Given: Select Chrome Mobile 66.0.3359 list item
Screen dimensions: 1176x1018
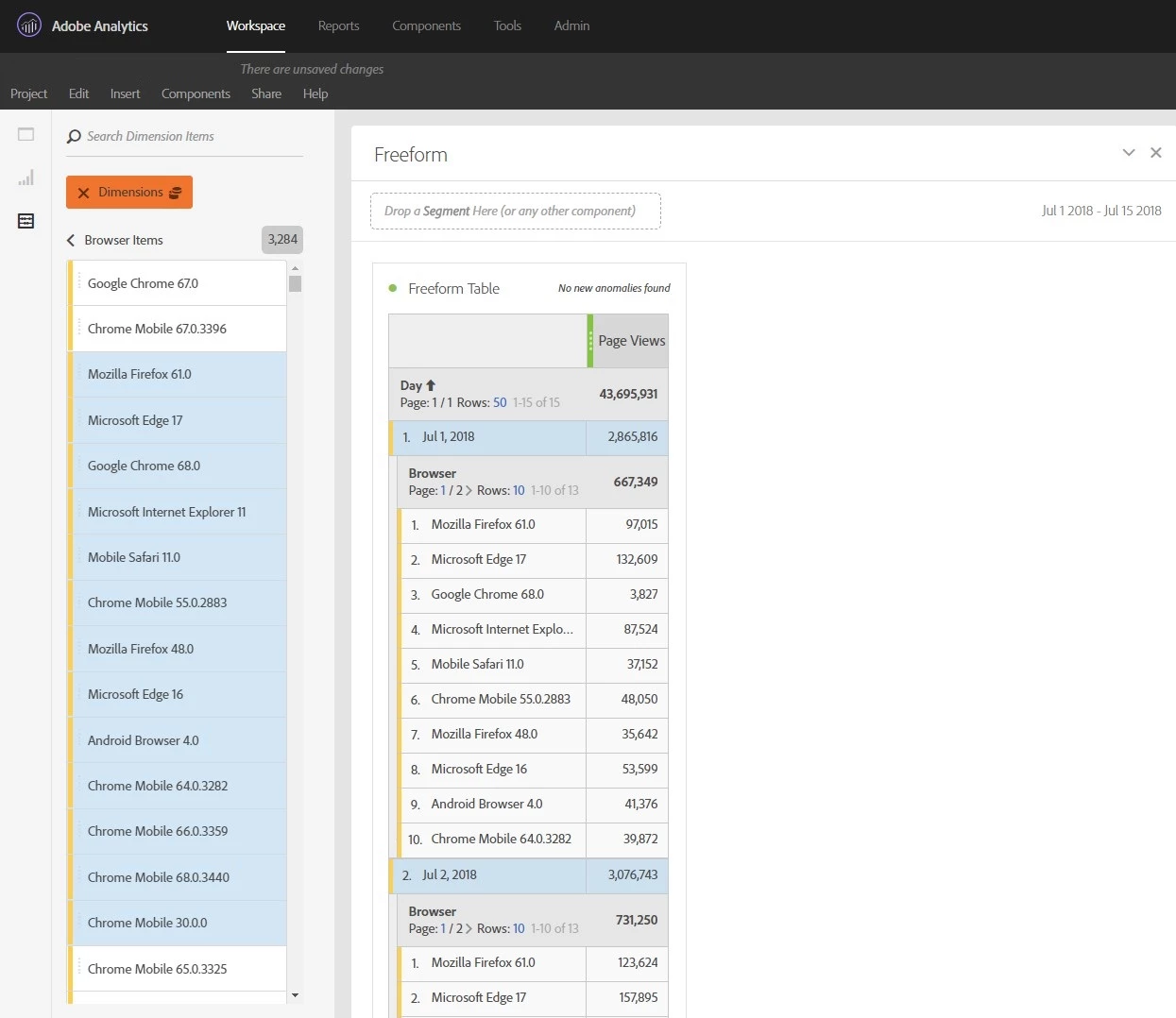Looking at the screenshot, I should 177,831.
